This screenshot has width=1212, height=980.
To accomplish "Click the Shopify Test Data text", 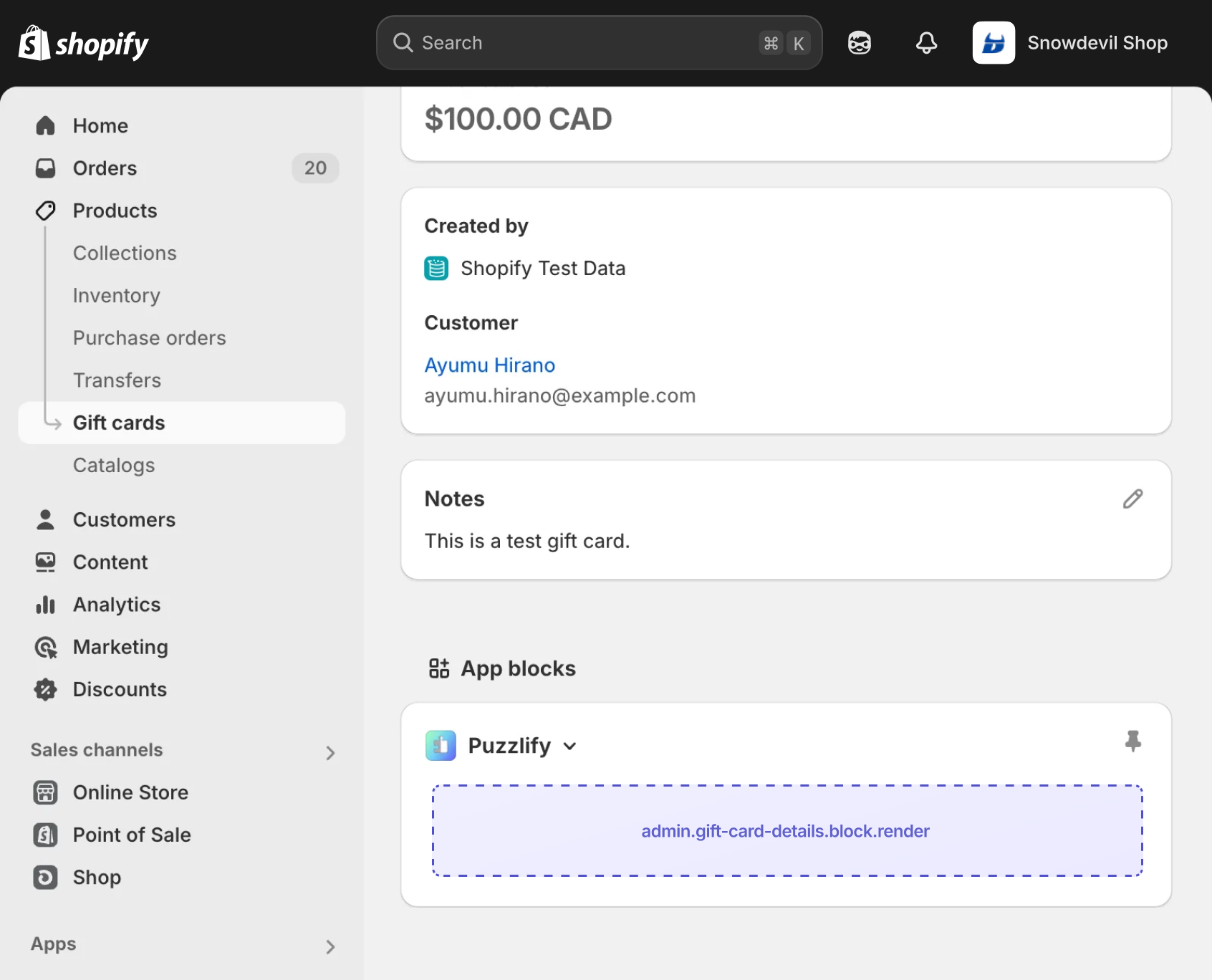I will tap(543, 269).
